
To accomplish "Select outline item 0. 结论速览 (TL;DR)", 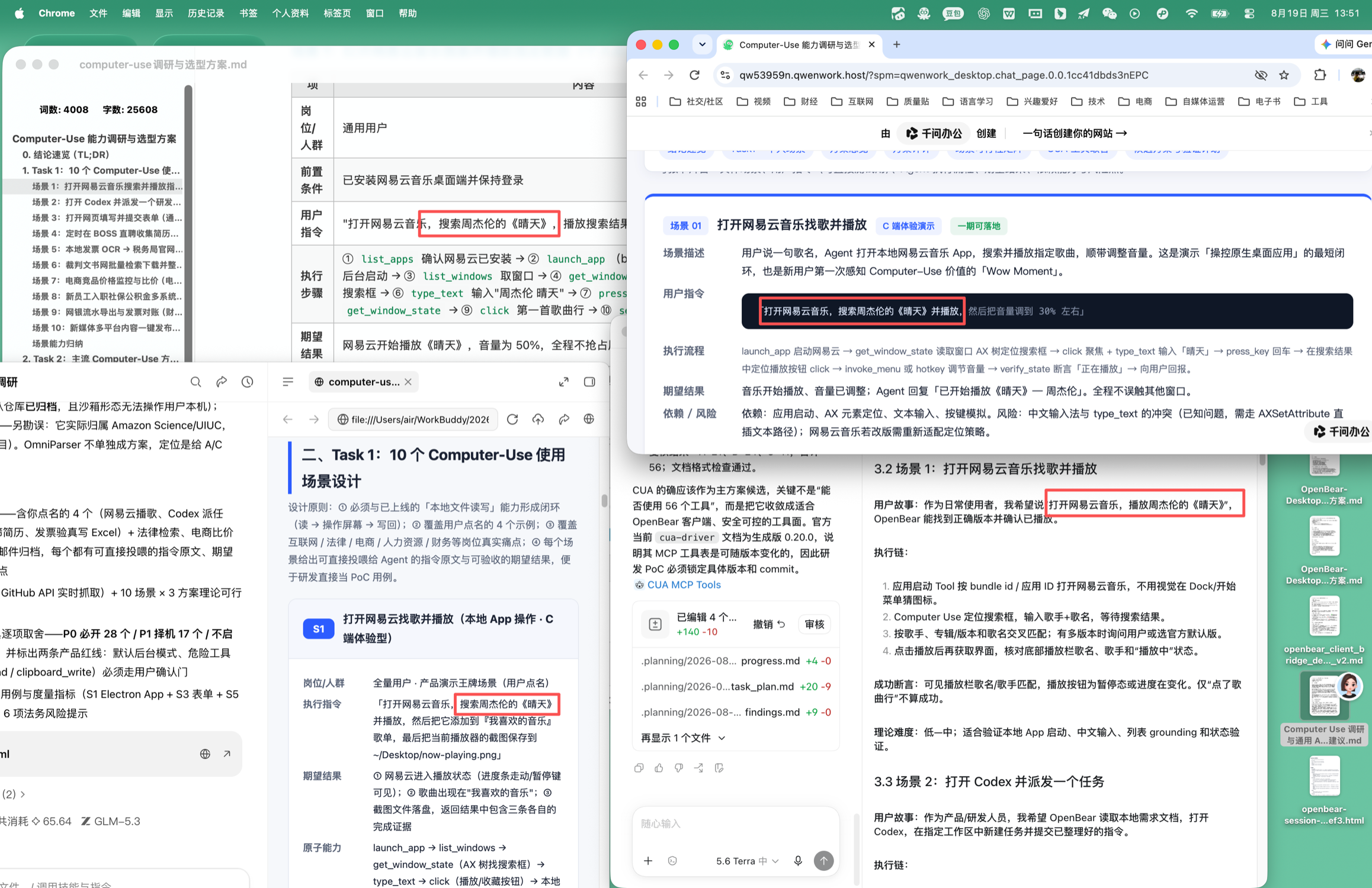I will [65, 155].
